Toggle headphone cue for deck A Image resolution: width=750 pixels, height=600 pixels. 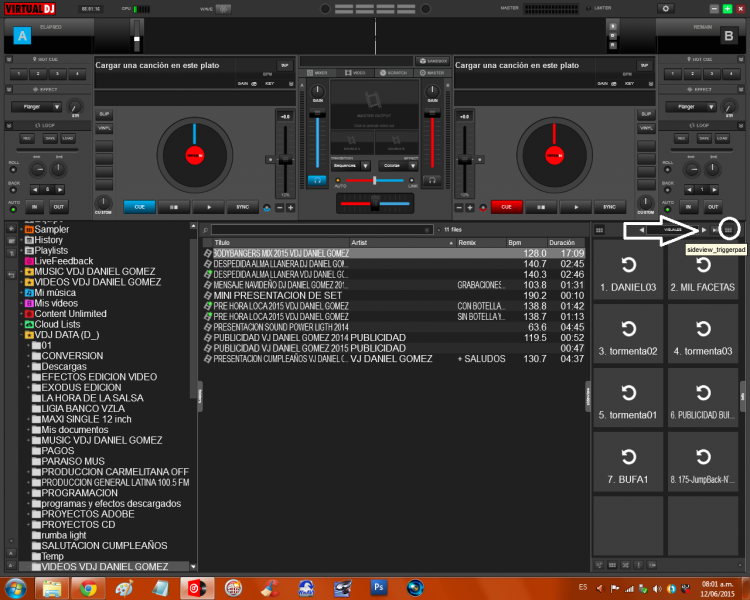tap(317, 180)
